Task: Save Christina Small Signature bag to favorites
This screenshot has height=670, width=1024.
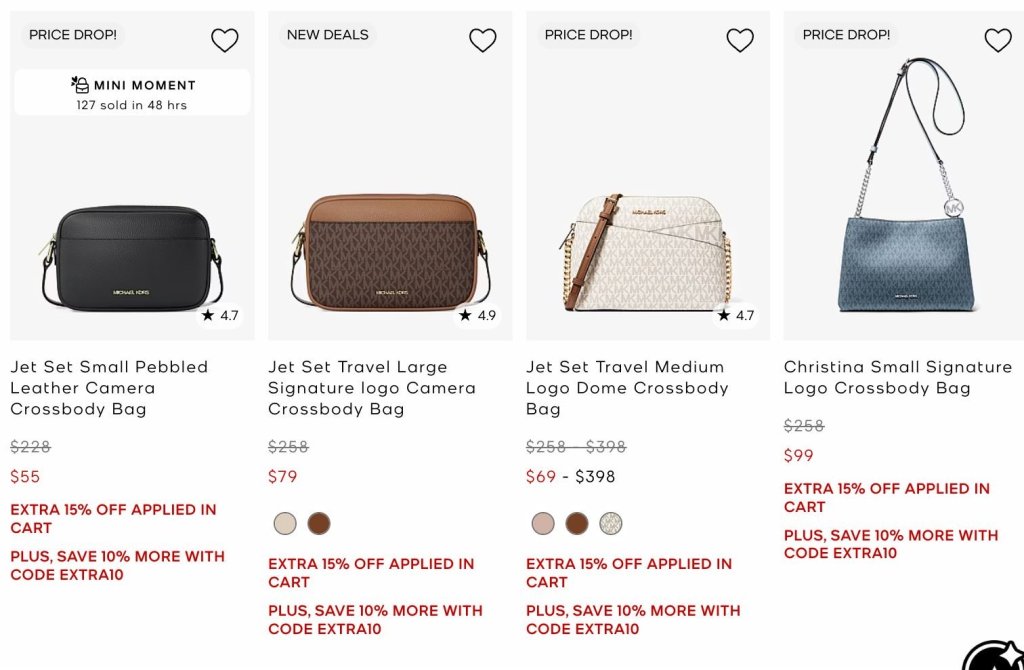Action: 998,40
